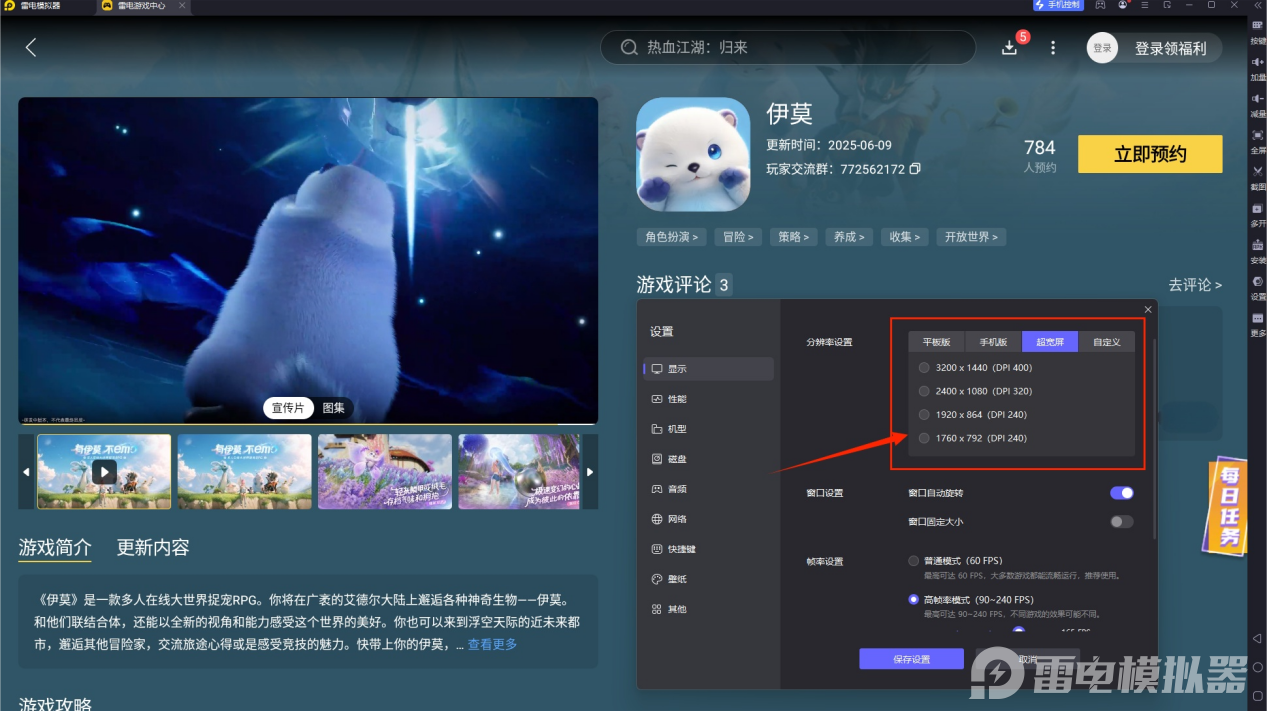Open the 养成 tag
This screenshot has height=711, width=1267.
pyautogui.click(x=850, y=237)
